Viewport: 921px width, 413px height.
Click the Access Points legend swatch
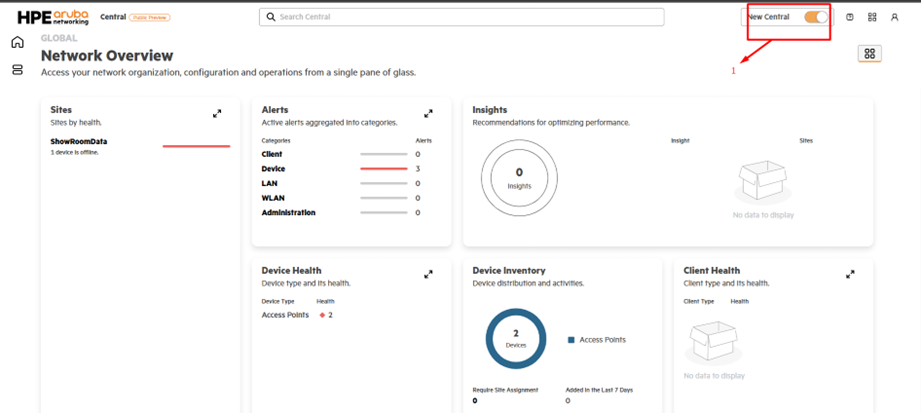click(571, 340)
